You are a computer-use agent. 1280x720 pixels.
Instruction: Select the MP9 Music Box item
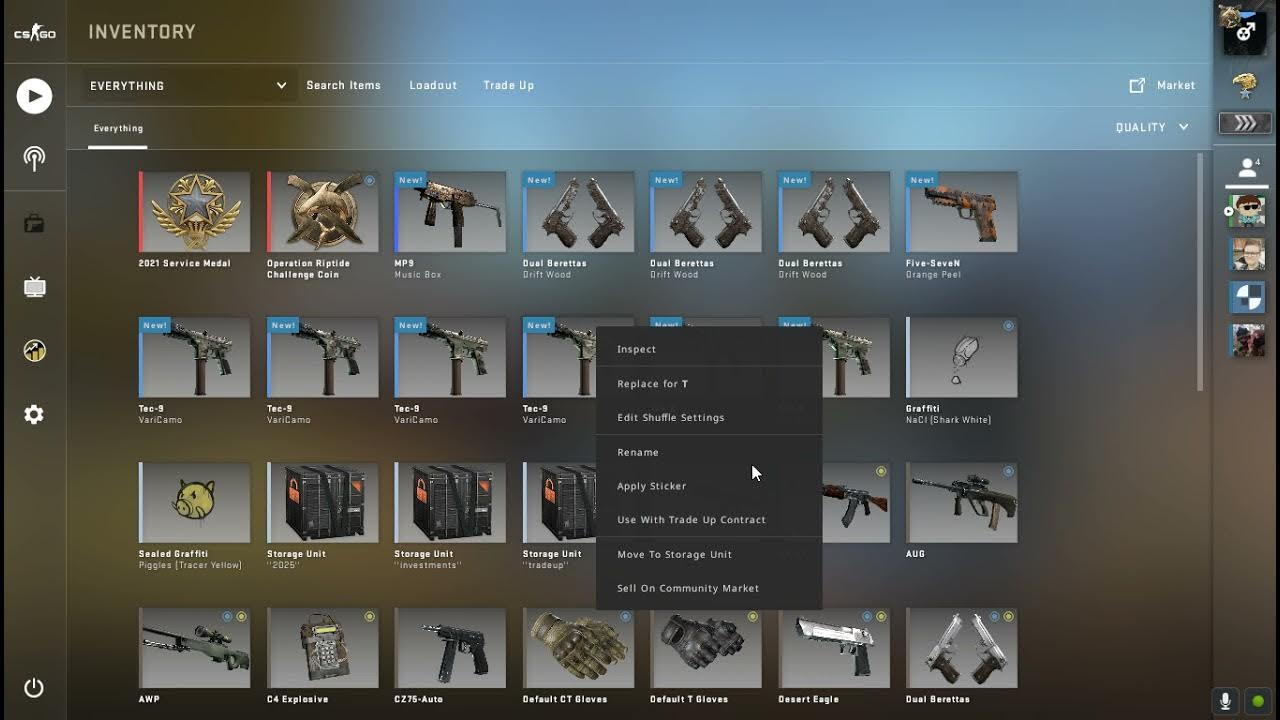pos(451,212)
